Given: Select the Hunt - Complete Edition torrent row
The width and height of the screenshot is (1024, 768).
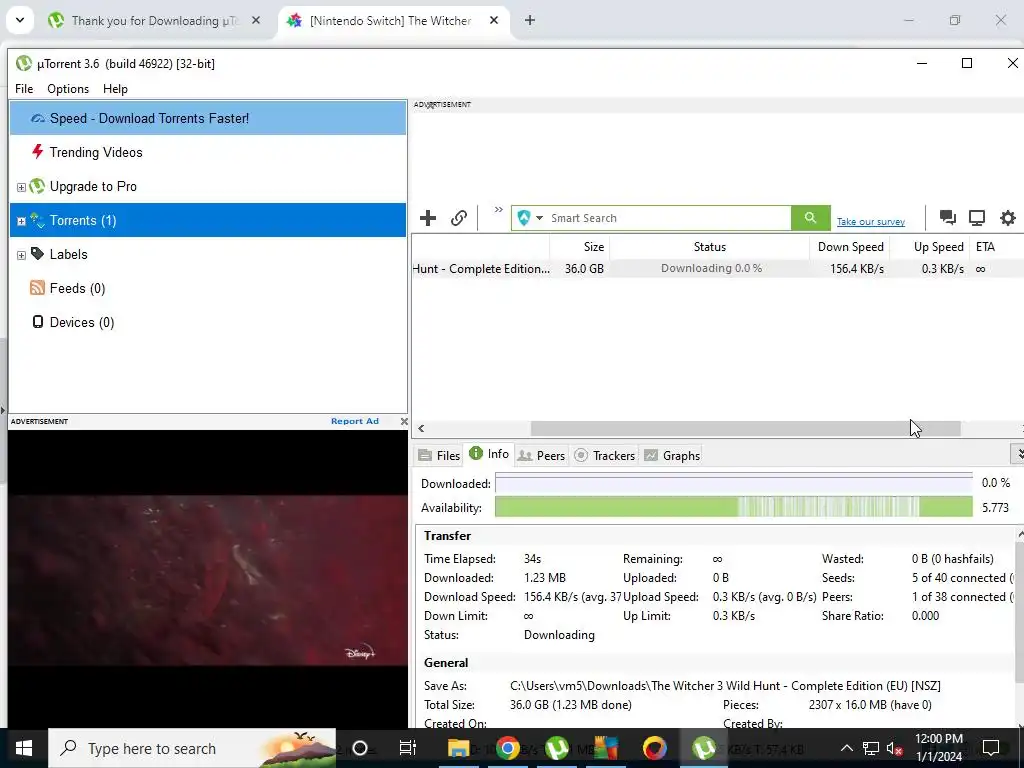Looking at the screenshot, I should point(718,268).
